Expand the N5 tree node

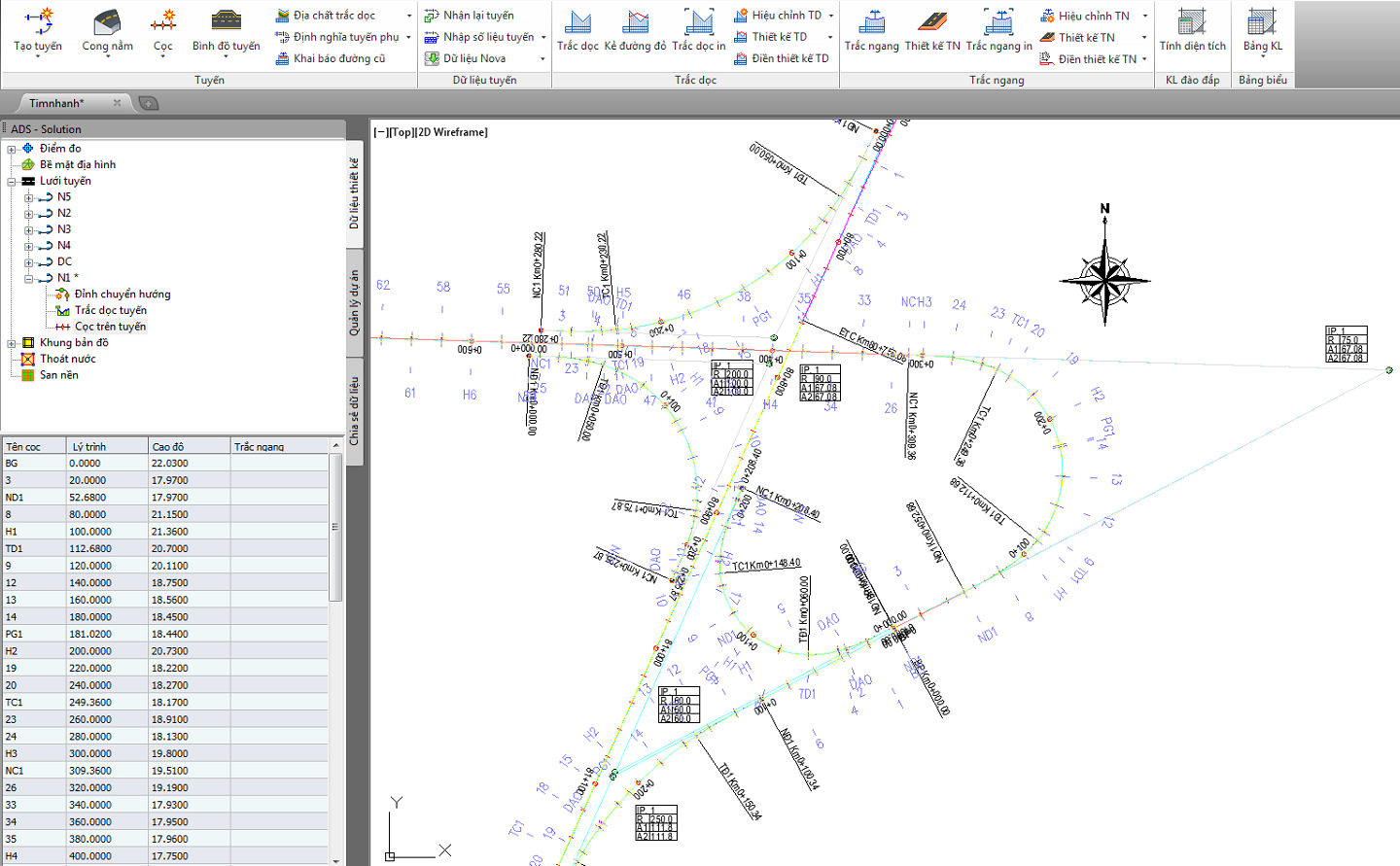pyautogui.click(x=28, y=197)
